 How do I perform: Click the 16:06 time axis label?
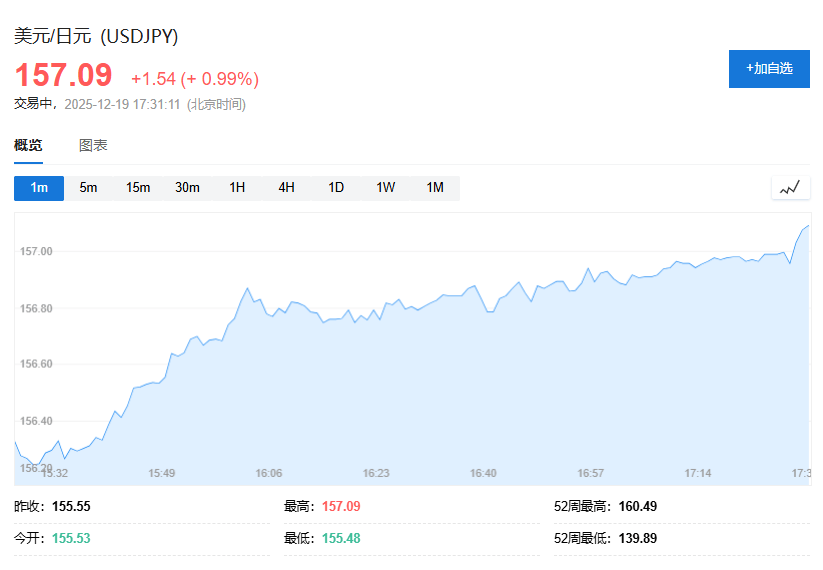coord(269,473)
